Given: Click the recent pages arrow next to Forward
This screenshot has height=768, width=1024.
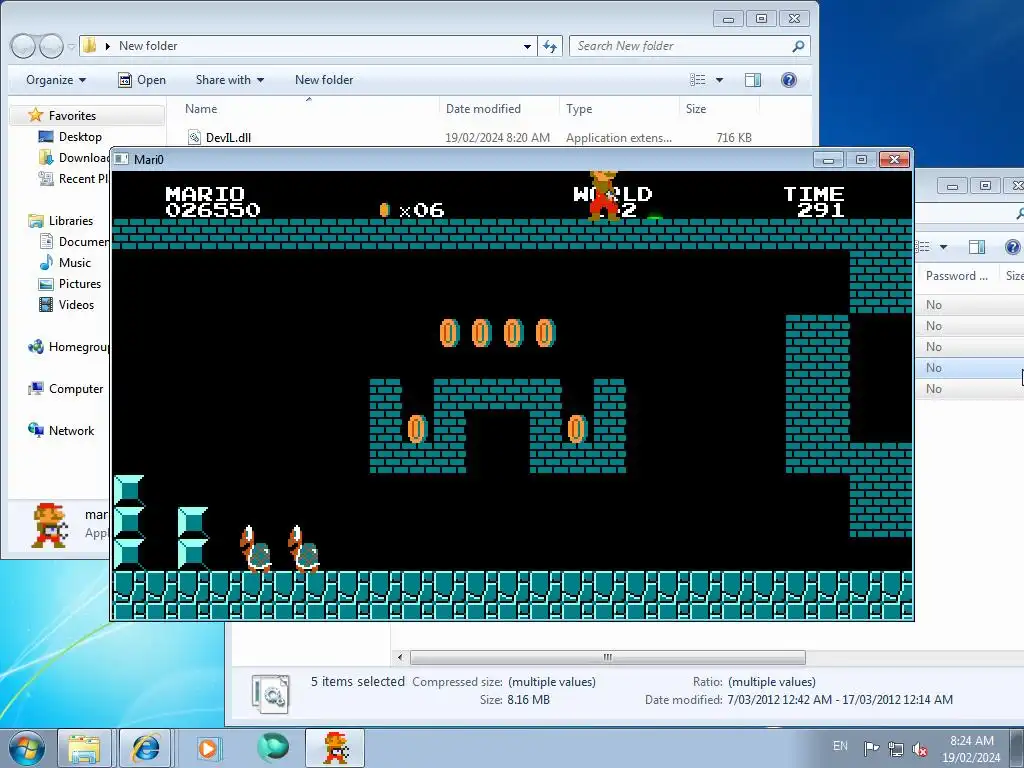Looking at the screenshot, I should point(71,46).
